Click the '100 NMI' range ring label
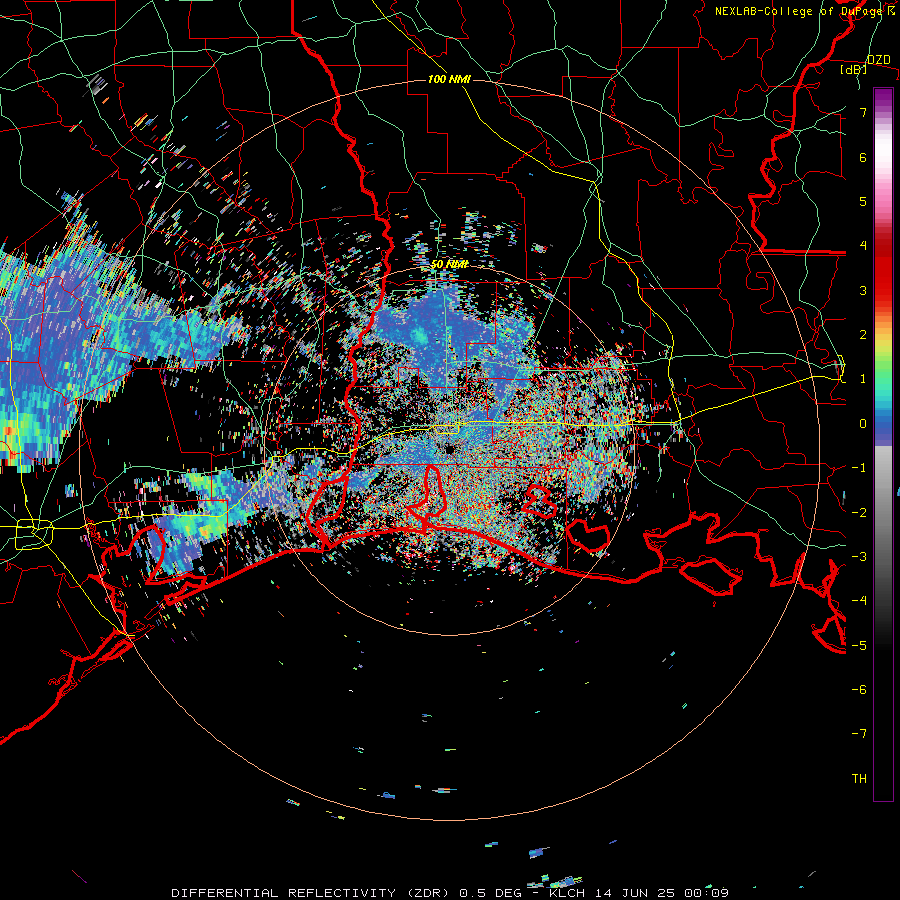Screen dimensions: 900x900 pyautogui.click(x=449, y=79)
